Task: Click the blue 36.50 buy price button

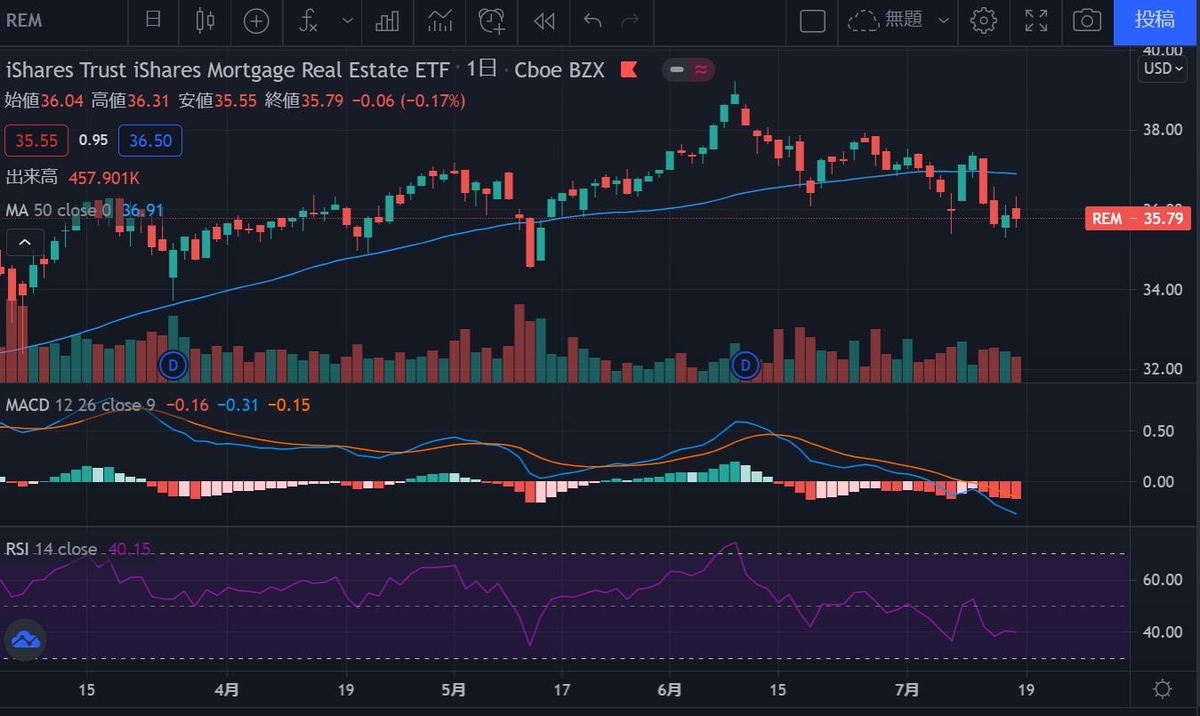Action: pyautogui.click(x=150, y=140)
